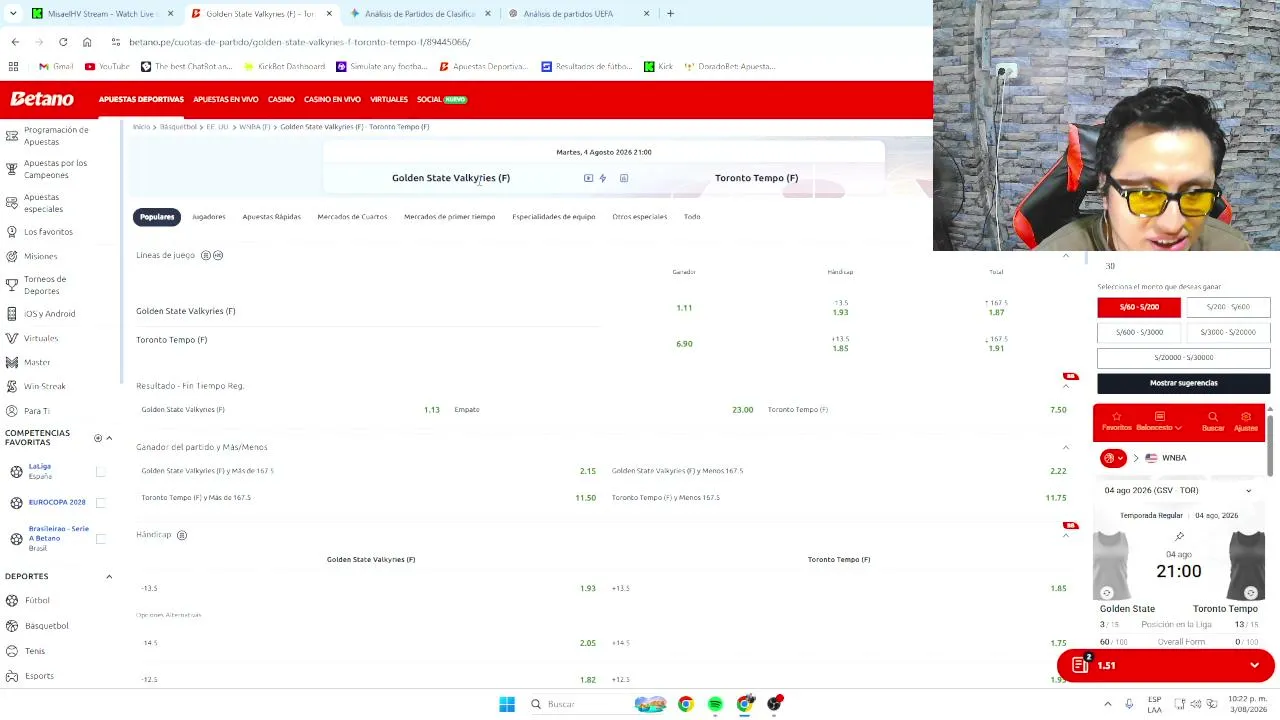
Task: Click the Básquetbol sport icon
Action: (x=12, y=626)
